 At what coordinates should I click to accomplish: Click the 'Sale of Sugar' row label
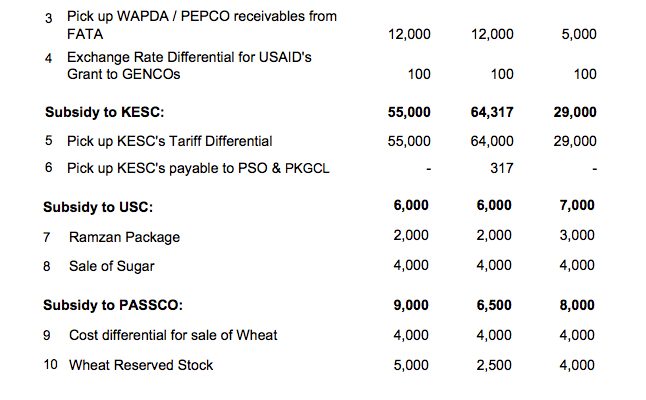coord(112,266)
